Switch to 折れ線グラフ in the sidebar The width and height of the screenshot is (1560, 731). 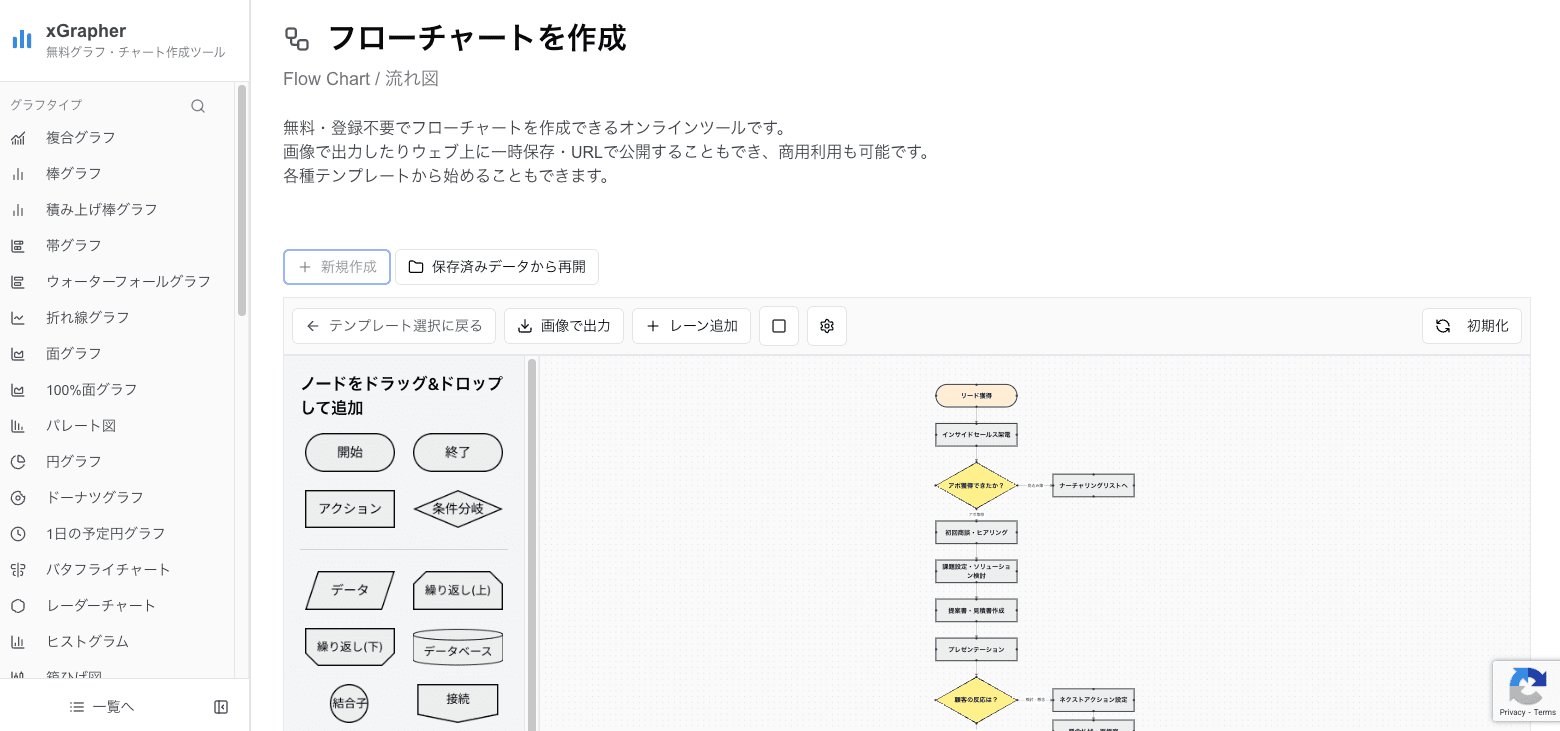pyautogui.click(x=85, y=317)
